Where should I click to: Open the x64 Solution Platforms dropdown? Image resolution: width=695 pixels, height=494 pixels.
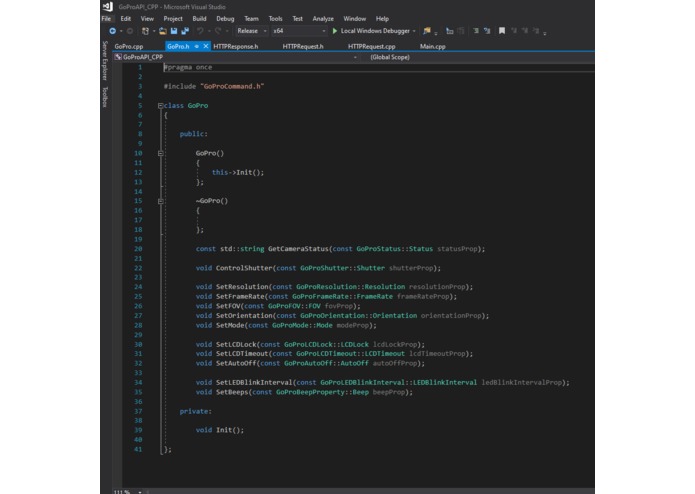point(299,31)
